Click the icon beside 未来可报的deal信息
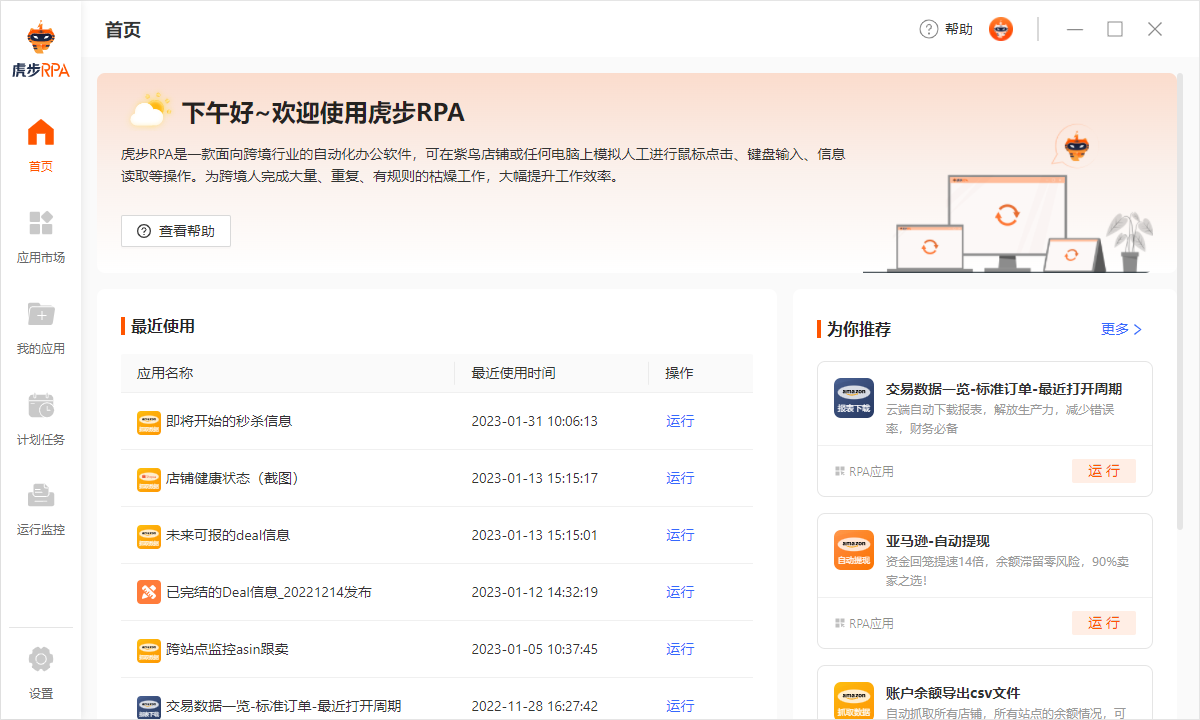This screenshot has height=720, width=1200. (148, 536)
